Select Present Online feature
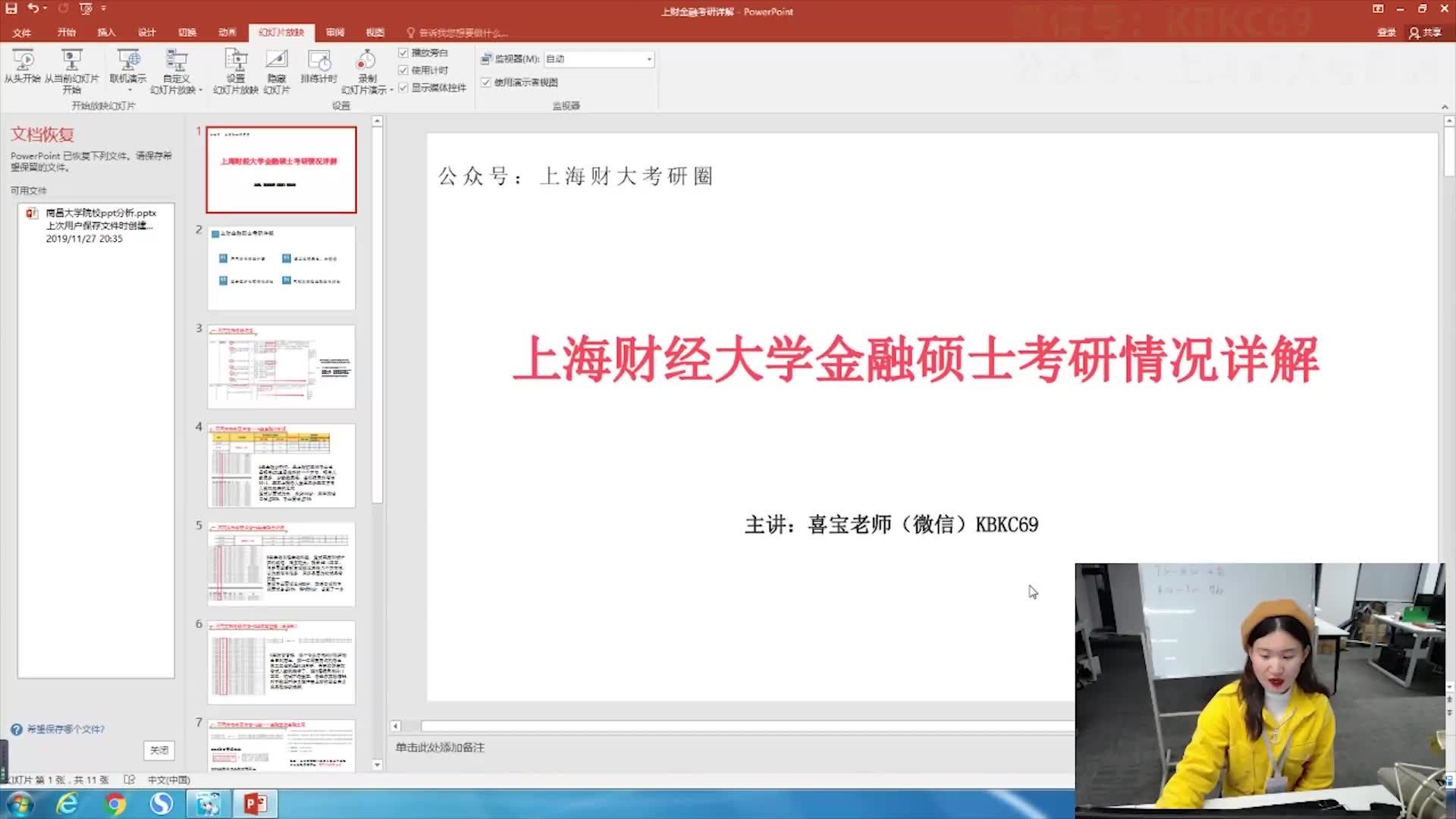 coord(128,68)
